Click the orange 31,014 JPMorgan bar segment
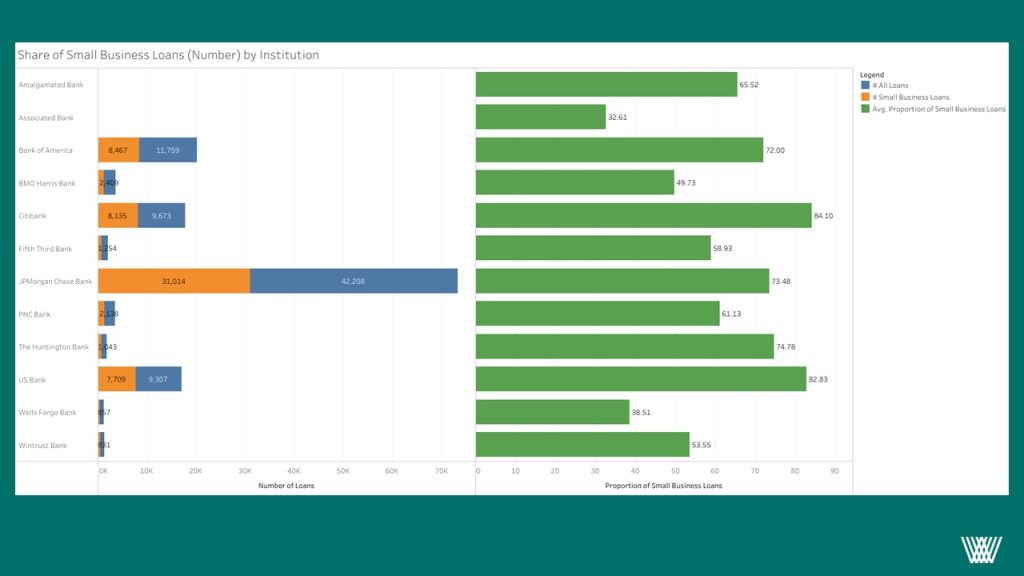The image size is (1024, 576). click(174, 281)
